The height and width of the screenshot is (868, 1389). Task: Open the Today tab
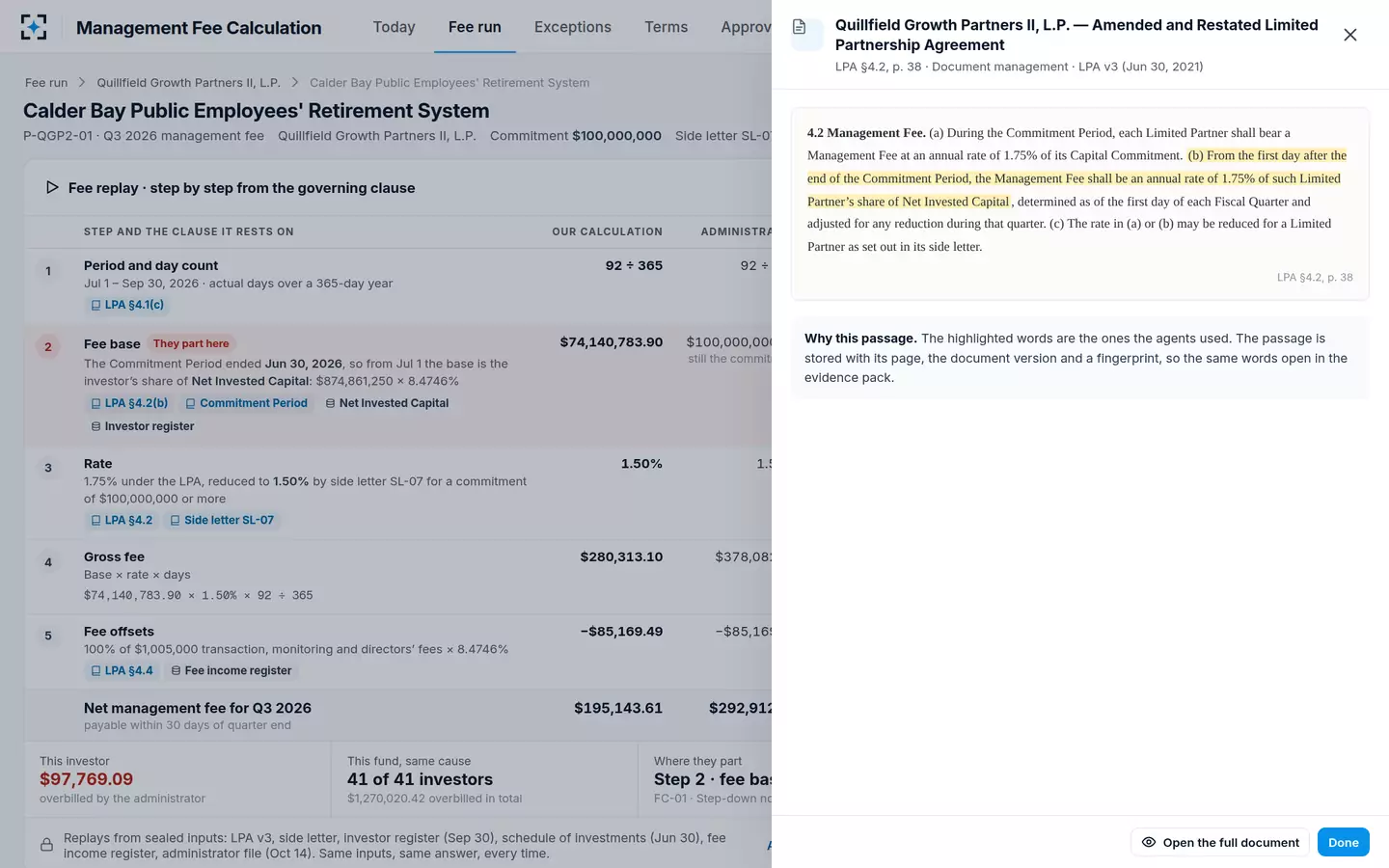pos(394,27)
